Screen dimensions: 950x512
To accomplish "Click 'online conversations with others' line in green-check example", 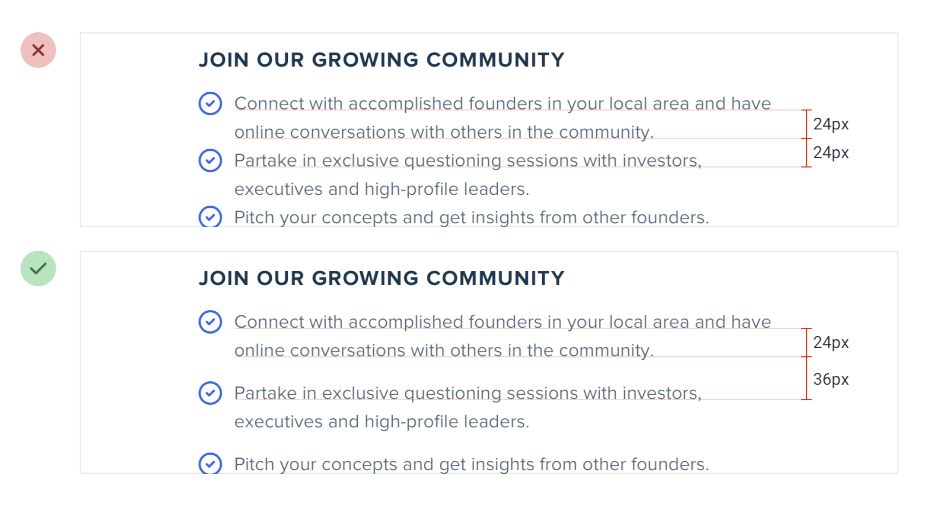I will (x=443, y=350).
